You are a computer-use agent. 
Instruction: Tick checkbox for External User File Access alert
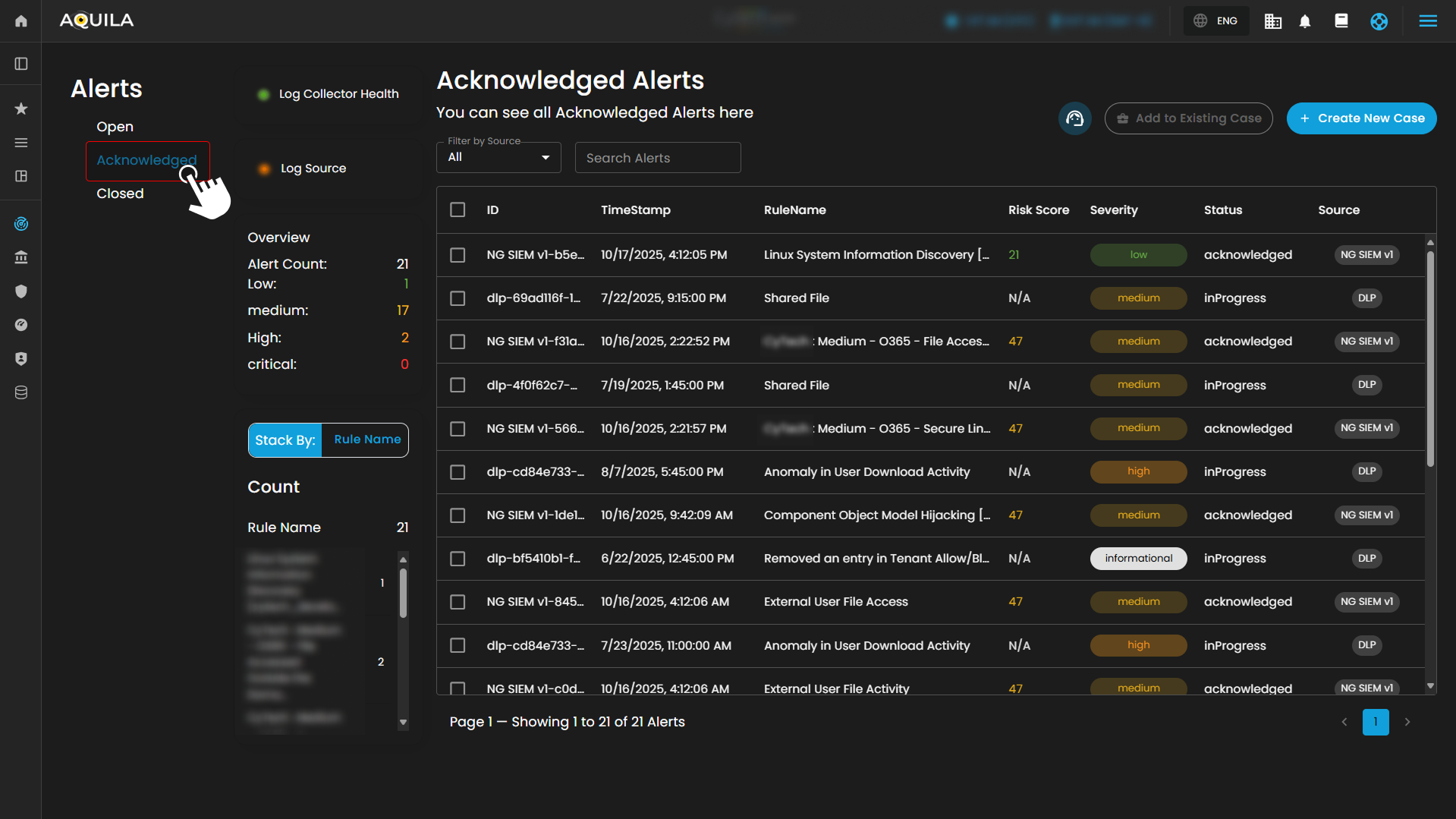[458, 602]
